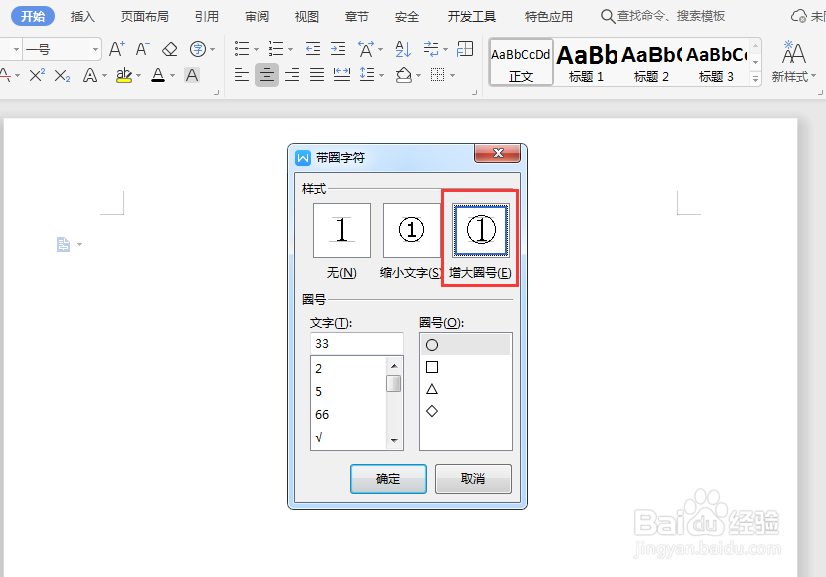This screenshot has height=577, width=826.
Task: Apply the 标题 2 style
Action: (651, 62)
